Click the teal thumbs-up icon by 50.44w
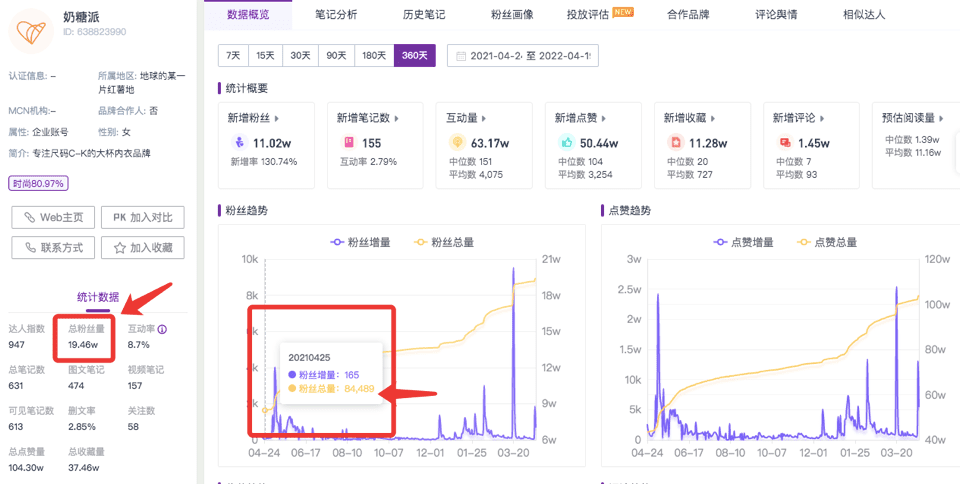 click(566, 143)
